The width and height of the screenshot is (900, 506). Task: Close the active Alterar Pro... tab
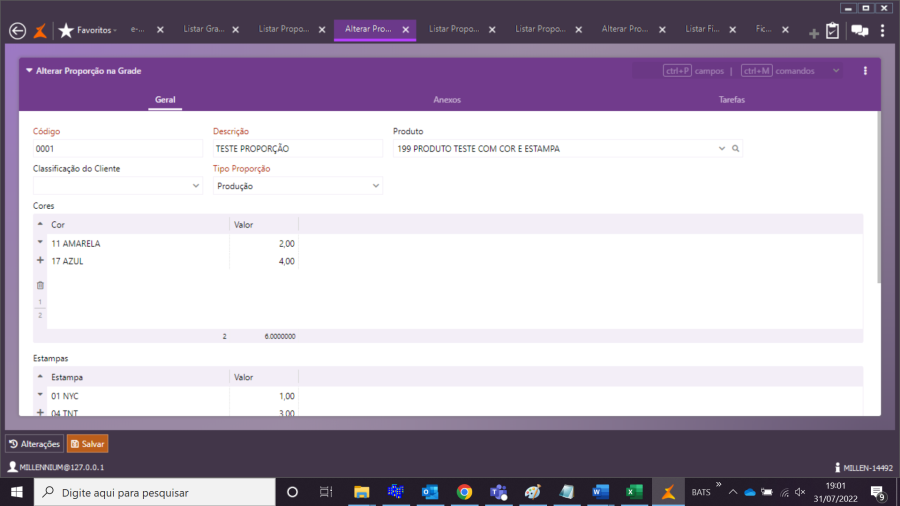(406, 30)
